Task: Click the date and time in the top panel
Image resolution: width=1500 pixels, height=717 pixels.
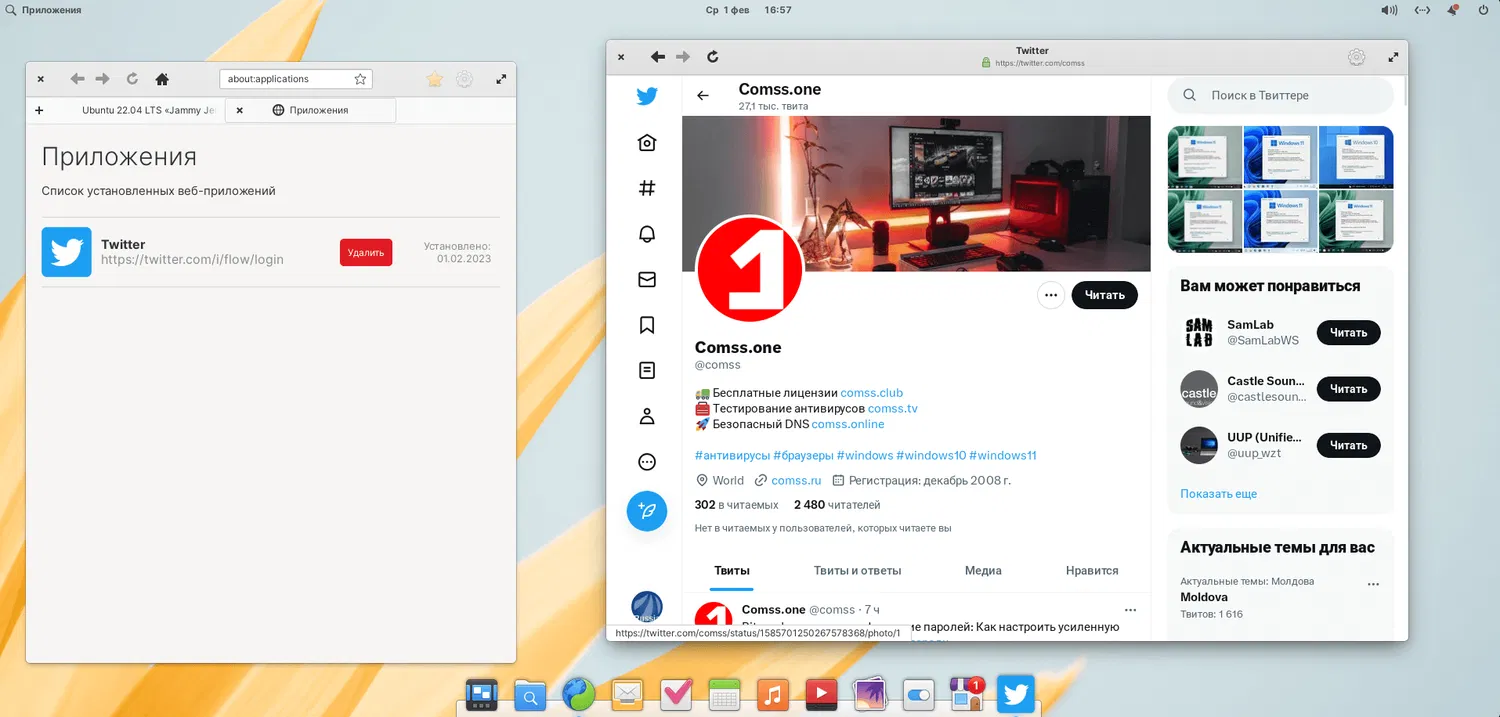Action: click(748, 10)
